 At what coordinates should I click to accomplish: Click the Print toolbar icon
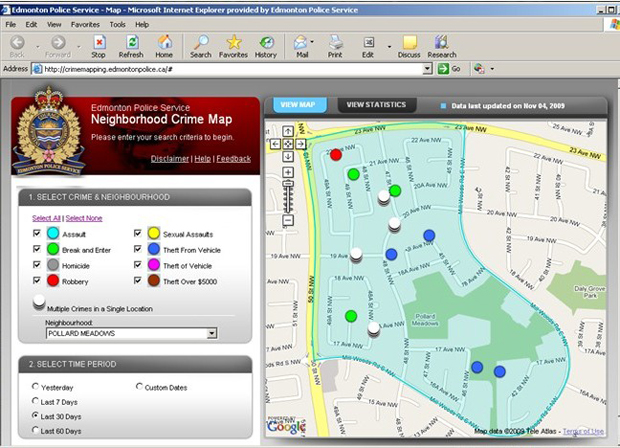pyautogui.click(x=335, y=42)
